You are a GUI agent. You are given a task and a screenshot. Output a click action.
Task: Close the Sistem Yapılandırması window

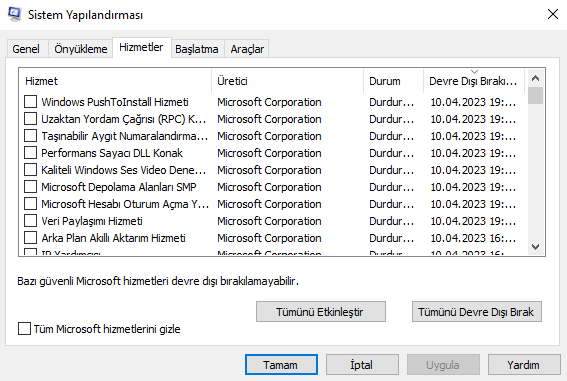(x=553, y=14)
